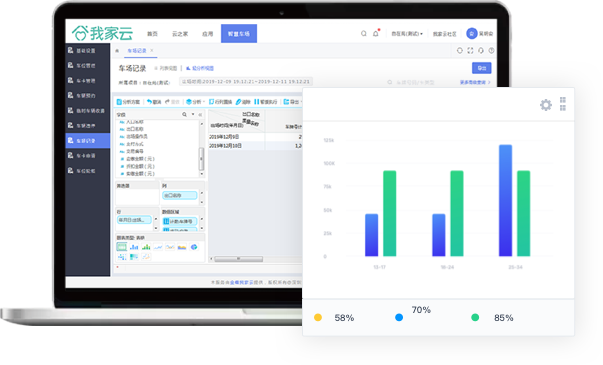Open the project dropdown in top header
The height and width of the screenshot is (365, 603).
point(407,34)
